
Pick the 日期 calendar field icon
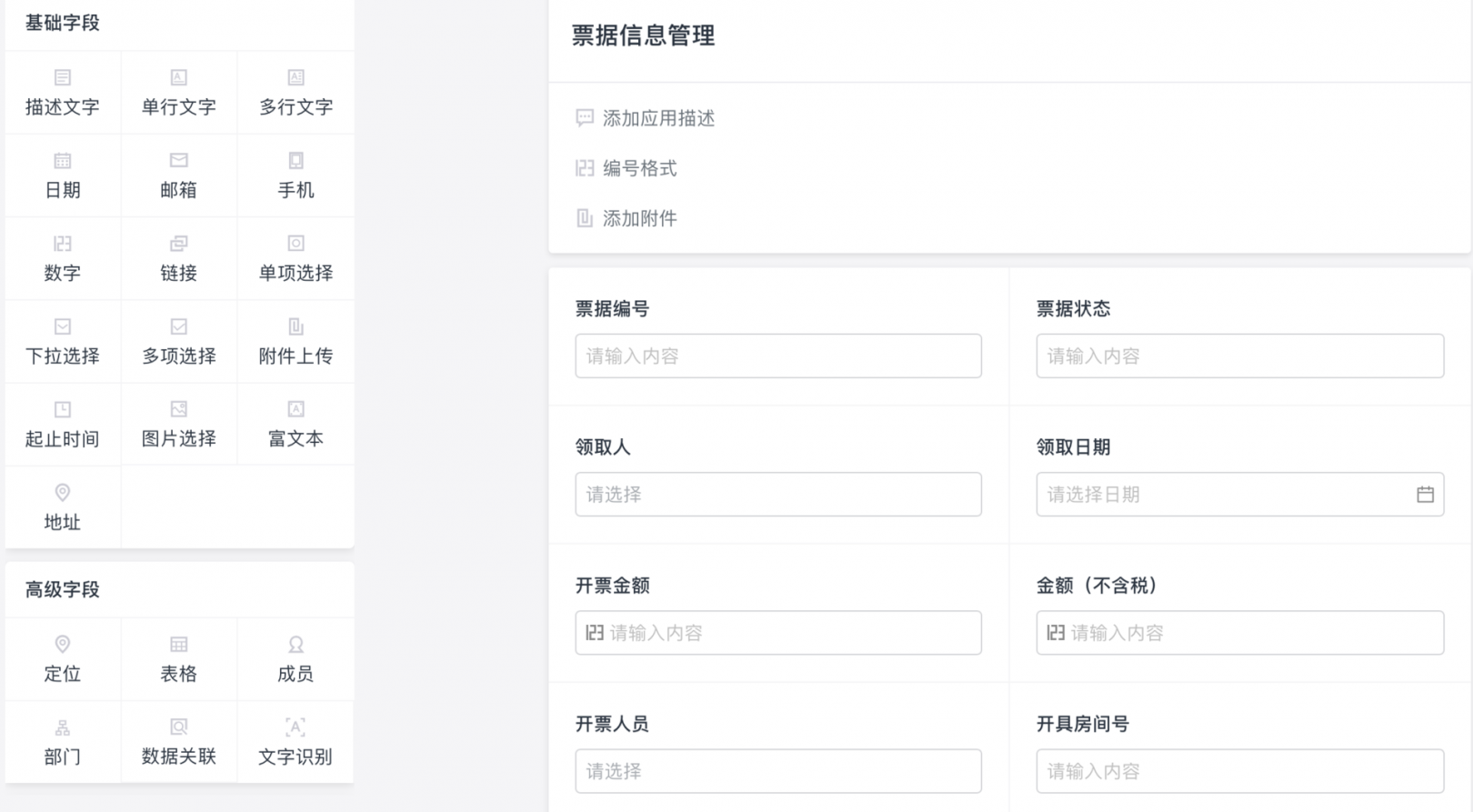click(x=63, y=161)
